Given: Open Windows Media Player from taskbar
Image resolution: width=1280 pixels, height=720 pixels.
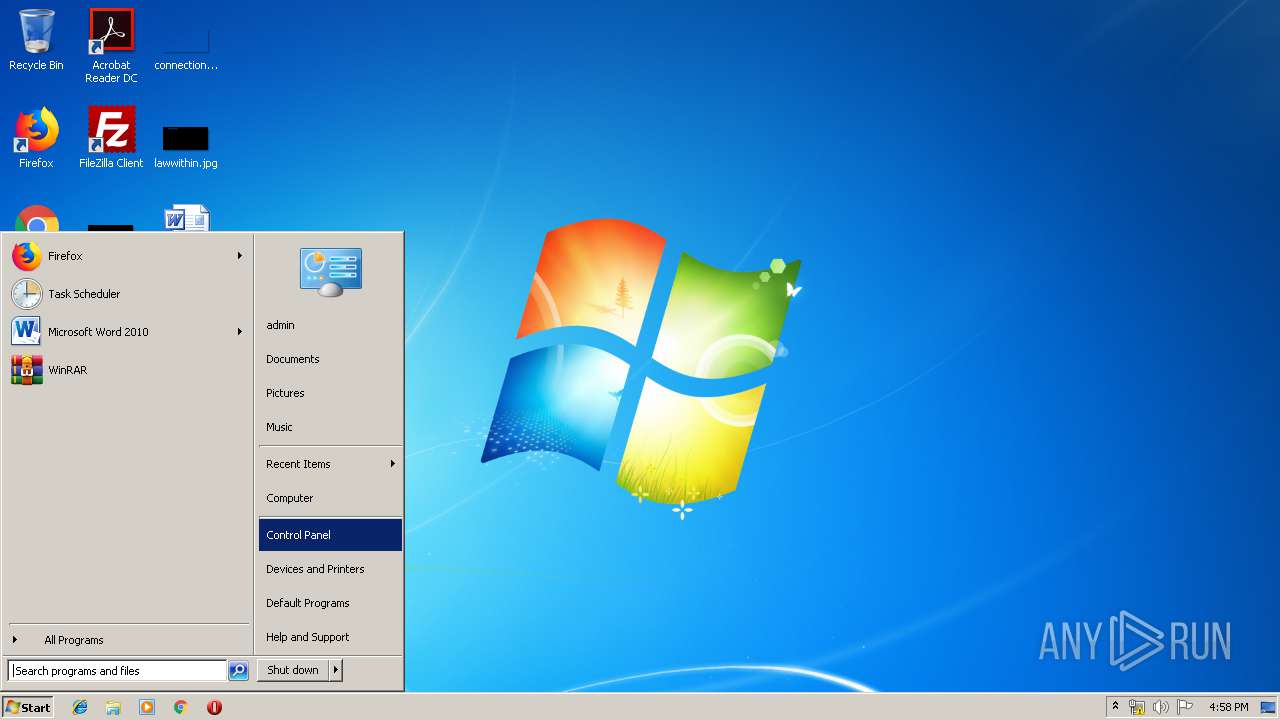Looking at the screenshot, I should coord(147,707).
